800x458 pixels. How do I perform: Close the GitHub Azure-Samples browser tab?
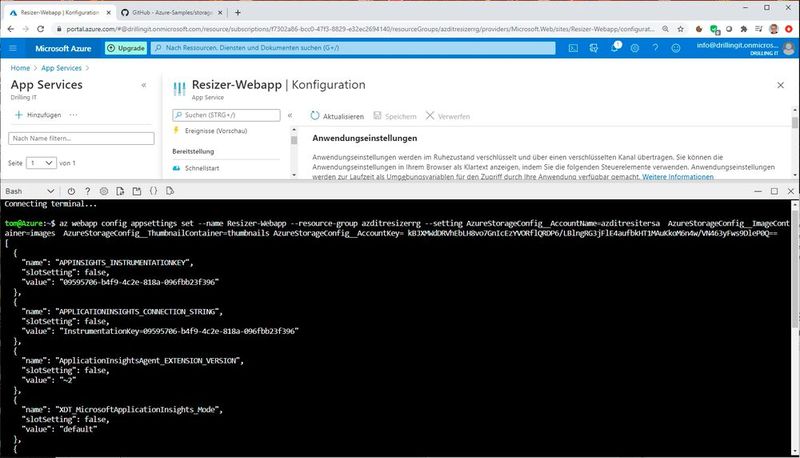tap(220, 12)
